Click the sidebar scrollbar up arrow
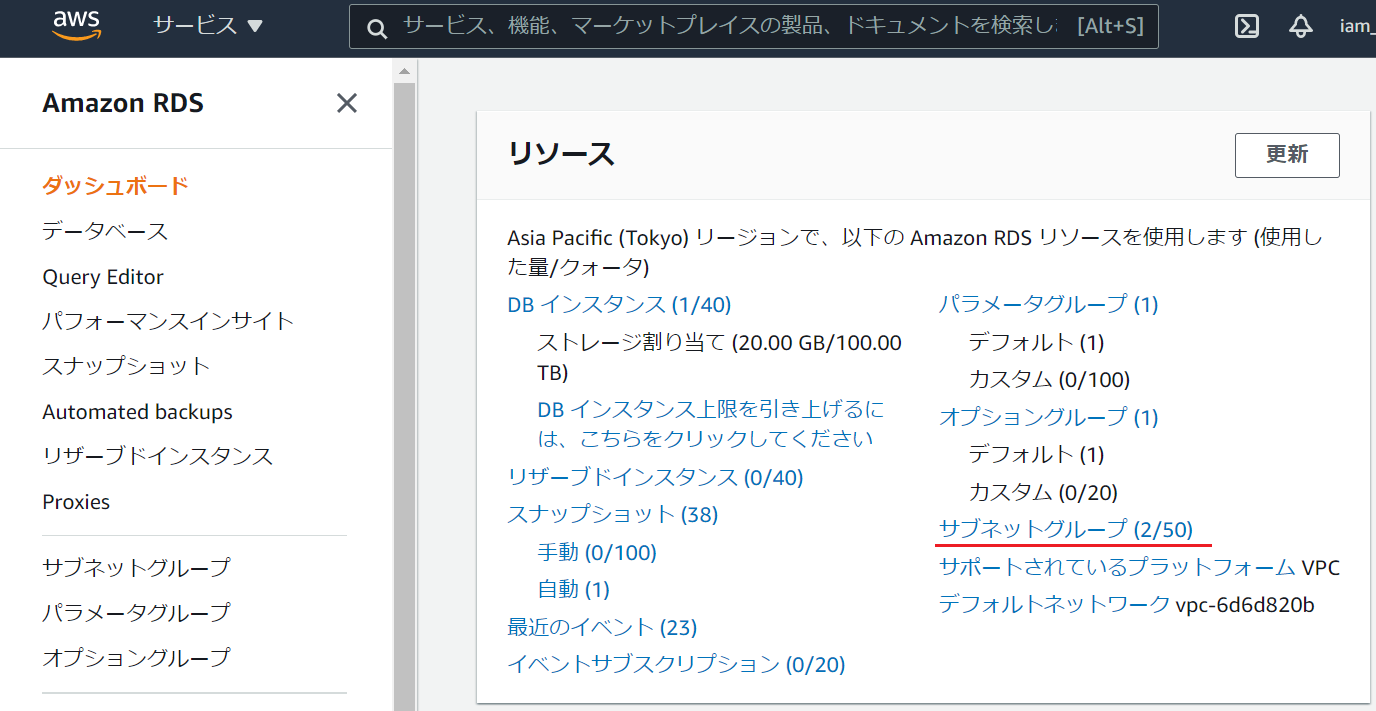Screen dimensions: 1376x711 pyautogui.click(x=404, y=71)
